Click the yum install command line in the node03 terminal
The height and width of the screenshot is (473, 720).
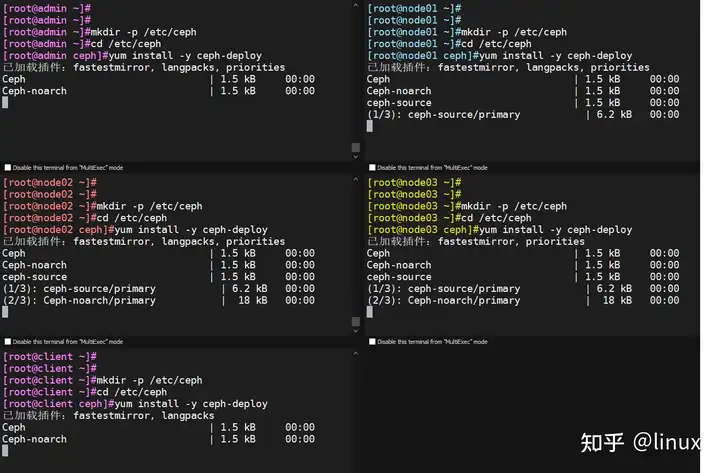tap(500, 230)
